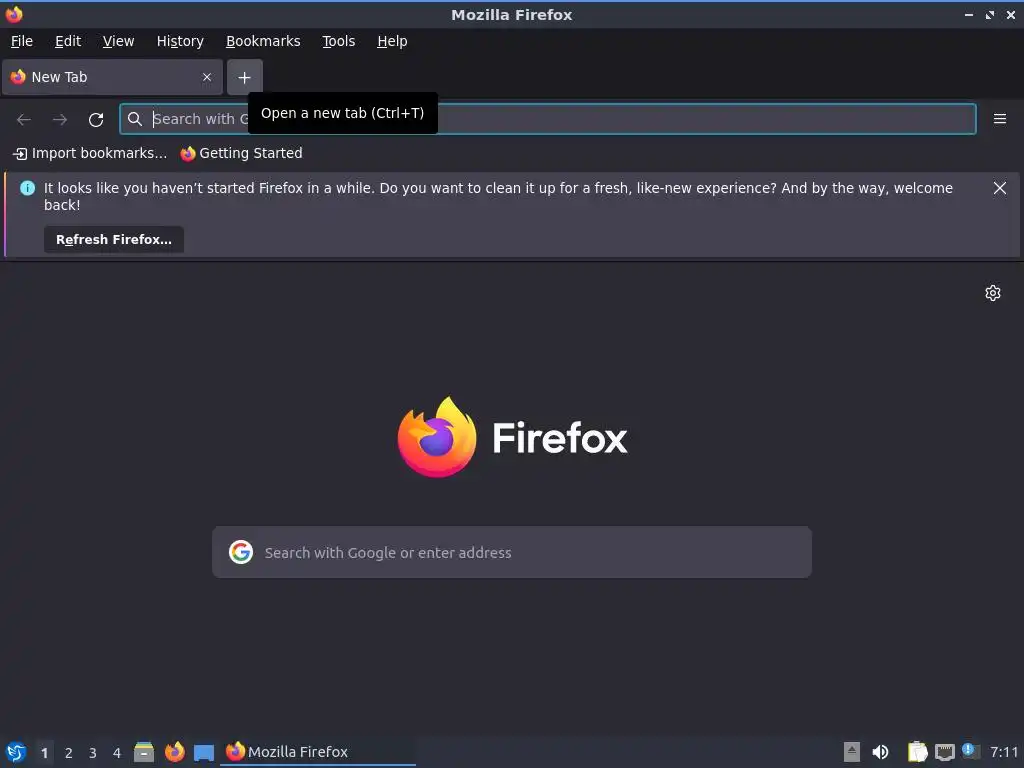Open the Bookmarks menu
Screen dimensions: 1024x768
pos(263,41)
